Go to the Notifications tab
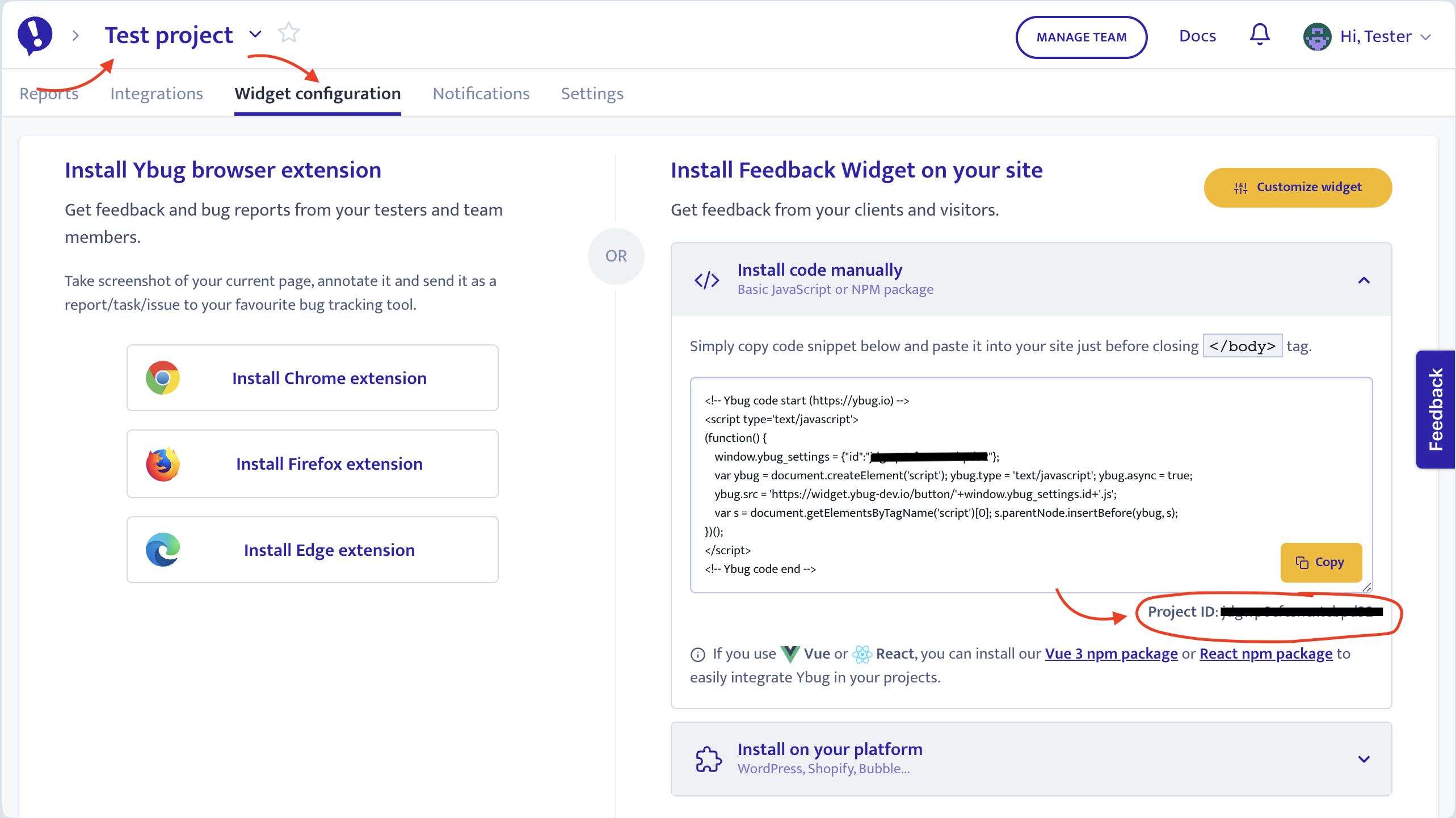Screen dimensions: 1456x818 481,94
